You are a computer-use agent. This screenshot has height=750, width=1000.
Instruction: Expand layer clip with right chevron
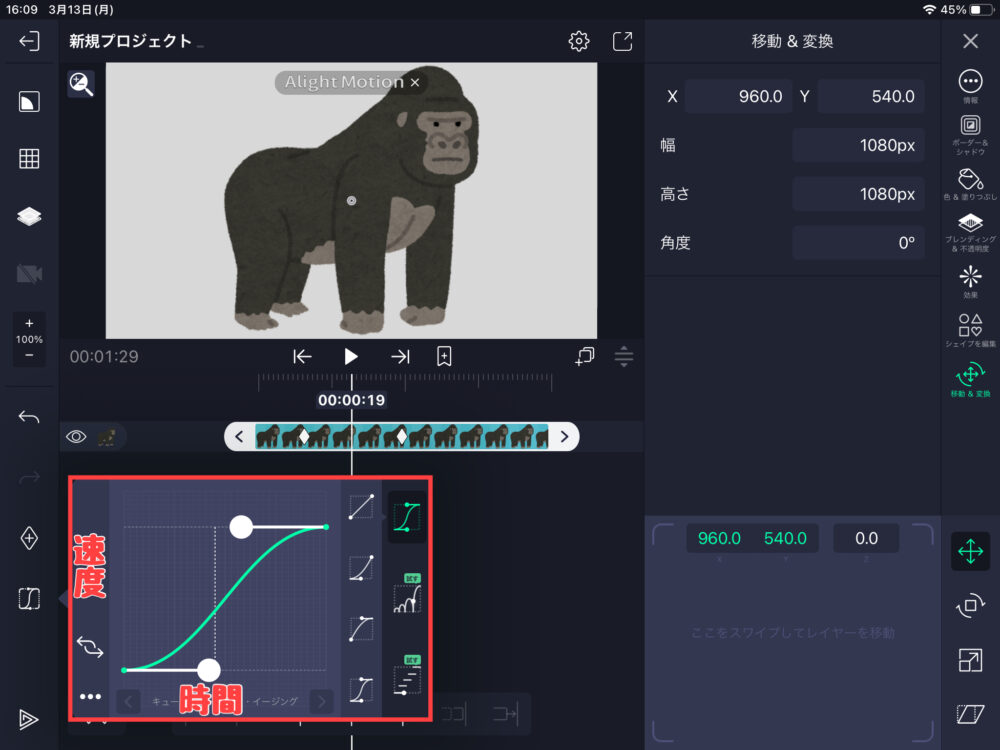tap(564, 436)
